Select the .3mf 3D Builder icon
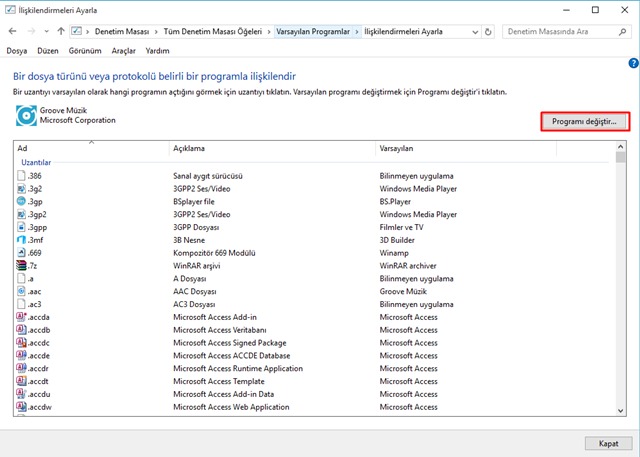Screen dimensions: 640x457 coord(21,240)
